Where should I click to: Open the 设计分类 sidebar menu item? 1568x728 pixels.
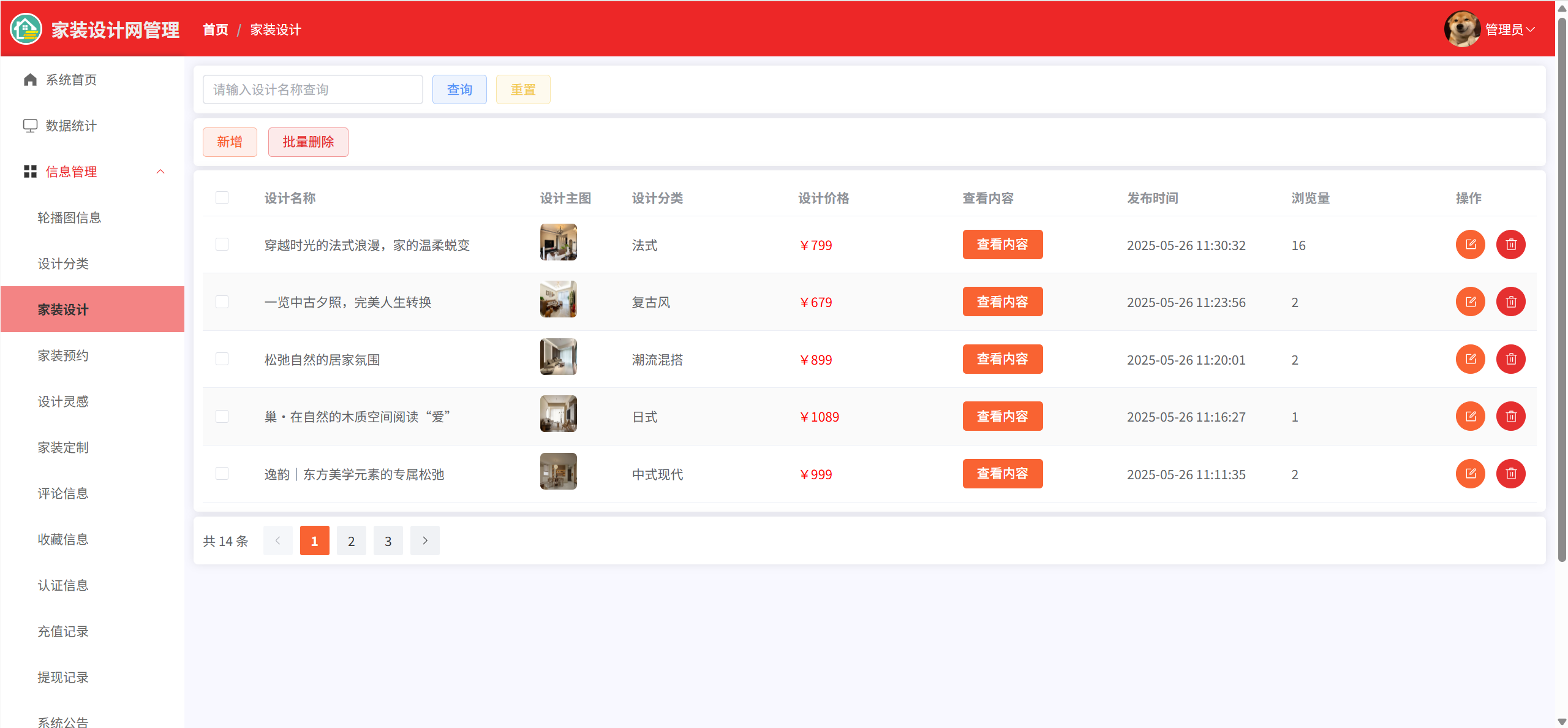pyautogui.click(x=63, y=264)
